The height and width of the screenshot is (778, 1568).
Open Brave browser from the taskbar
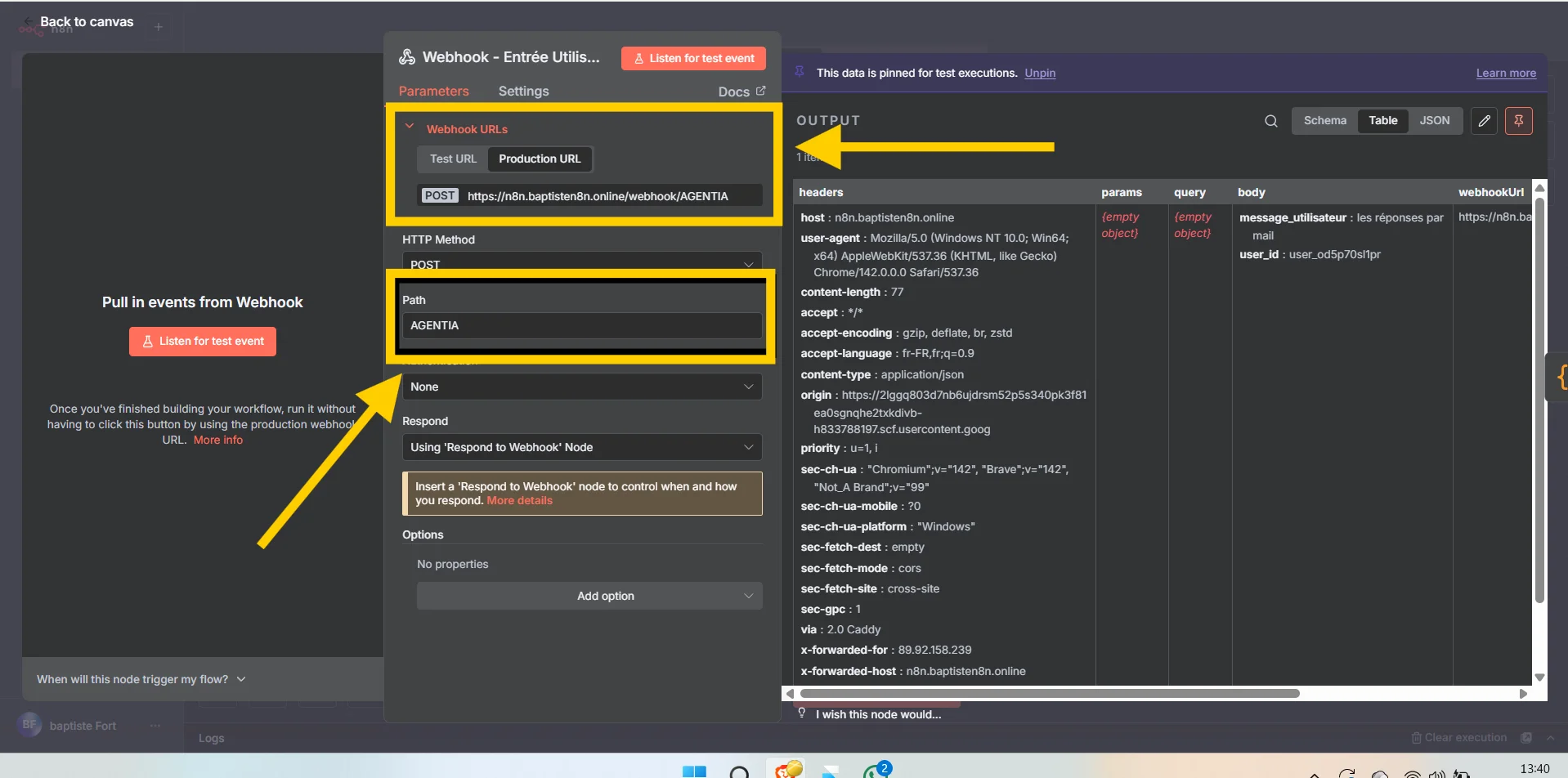tap(786, 768)
